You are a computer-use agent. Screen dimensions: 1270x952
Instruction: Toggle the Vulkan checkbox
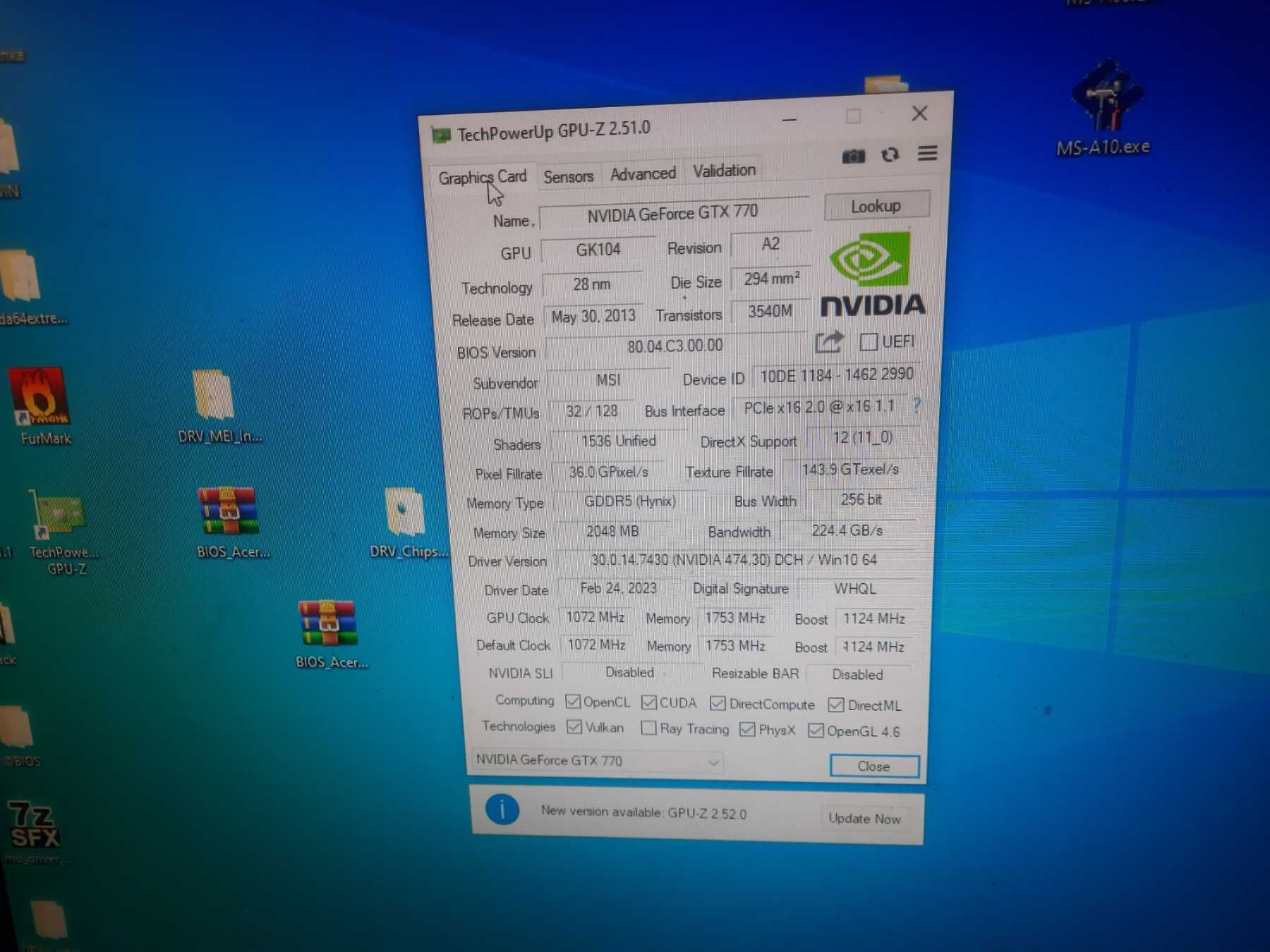[574, 727]
